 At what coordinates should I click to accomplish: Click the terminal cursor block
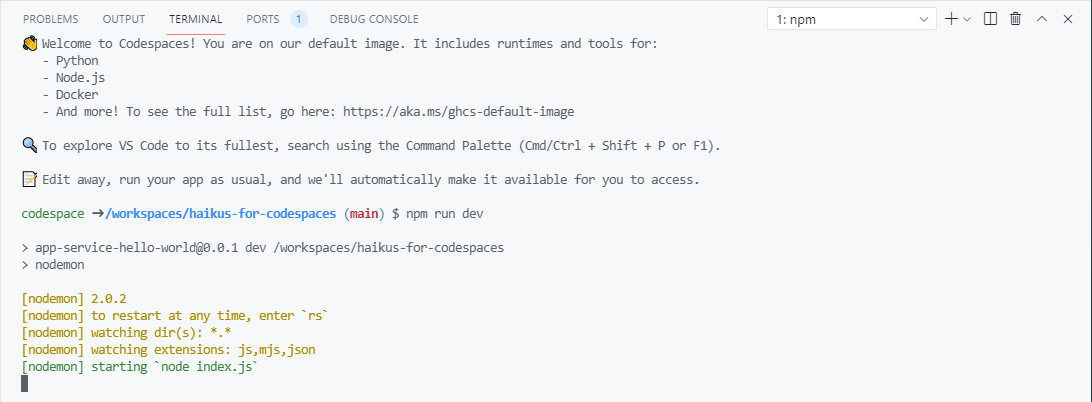click(x=25, y=384)
